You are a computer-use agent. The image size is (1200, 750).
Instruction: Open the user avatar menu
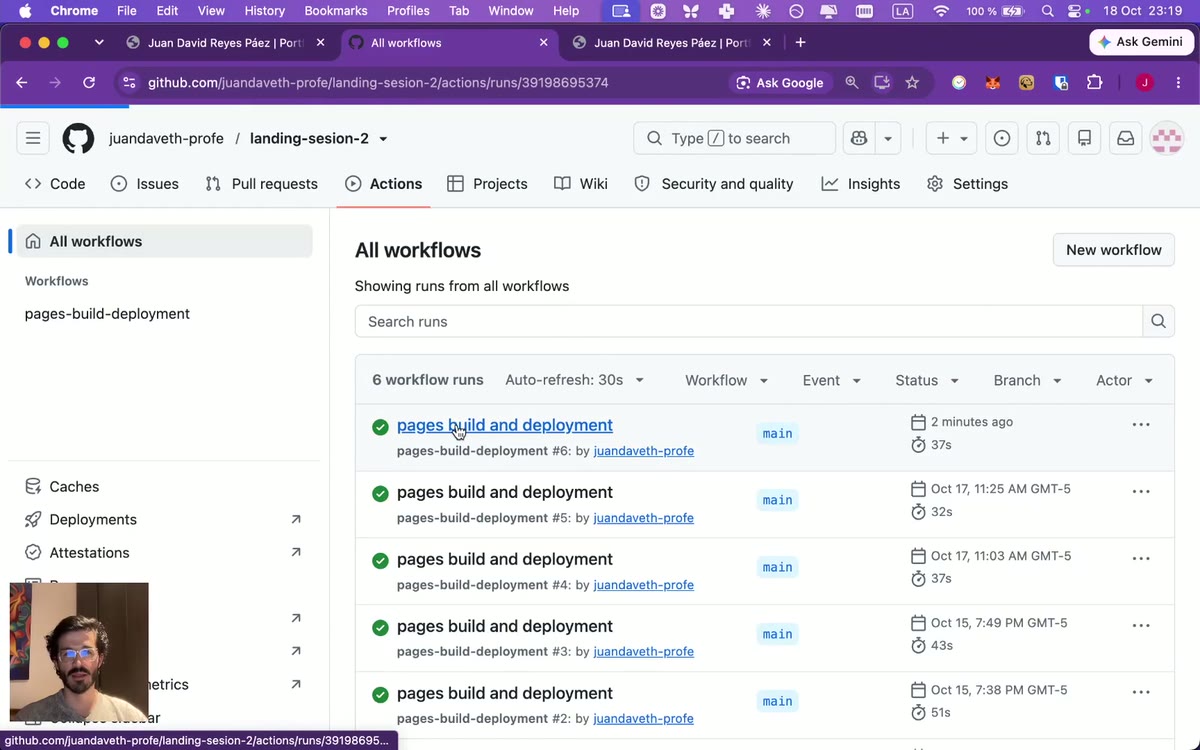(x=1167, y=138)
